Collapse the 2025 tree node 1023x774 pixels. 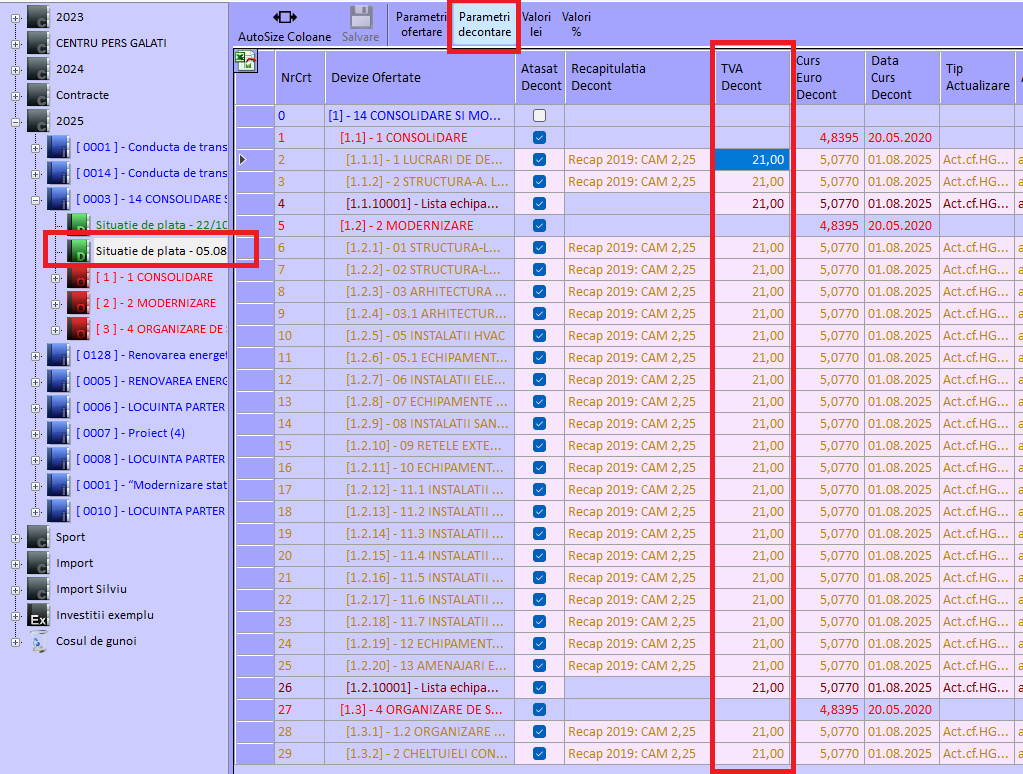tap(15, 121)
